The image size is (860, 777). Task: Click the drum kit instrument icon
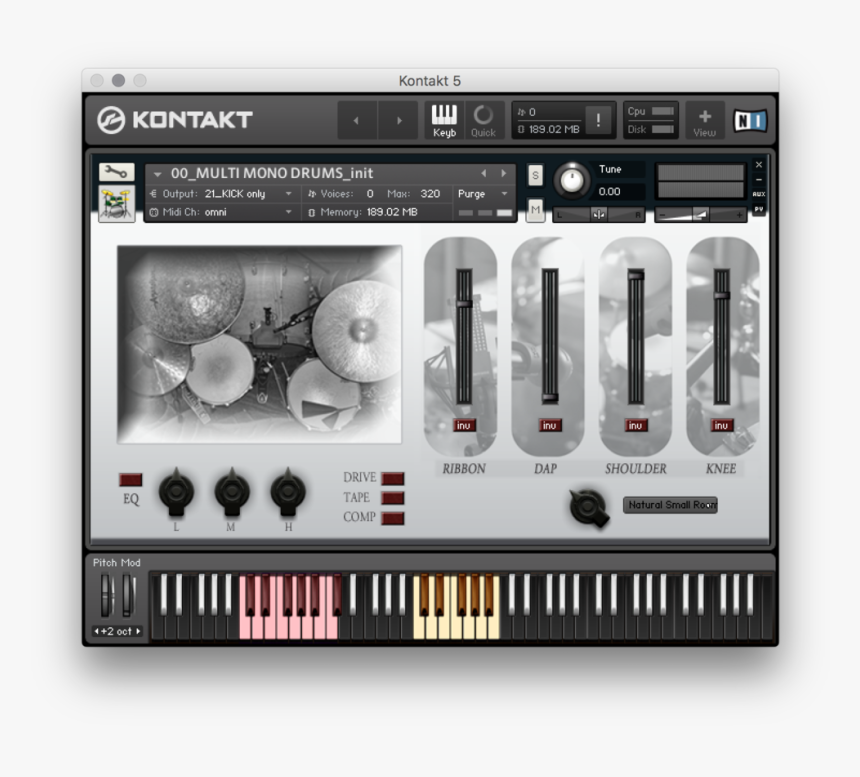[116, 203]
